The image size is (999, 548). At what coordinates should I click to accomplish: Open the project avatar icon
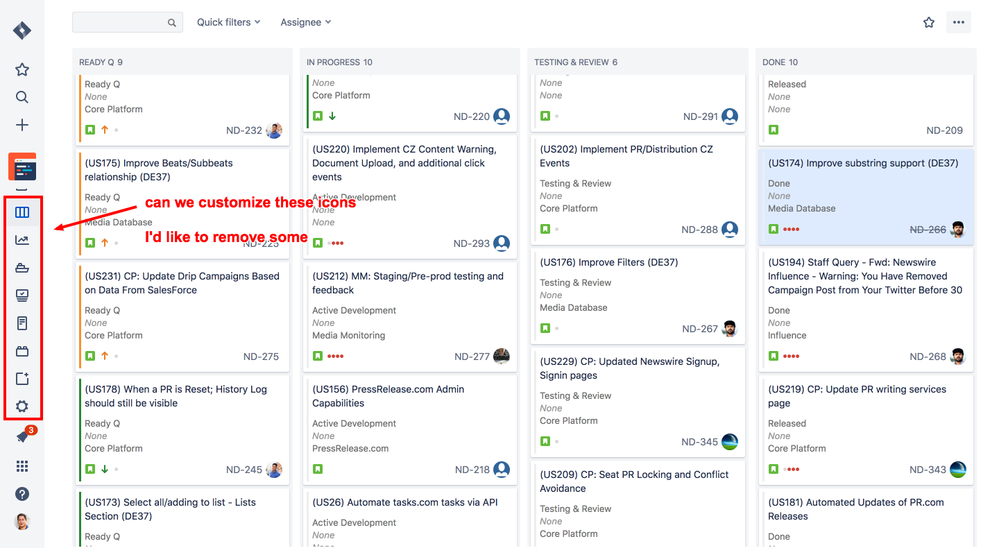pyautogui.click(x=22, y=167)
